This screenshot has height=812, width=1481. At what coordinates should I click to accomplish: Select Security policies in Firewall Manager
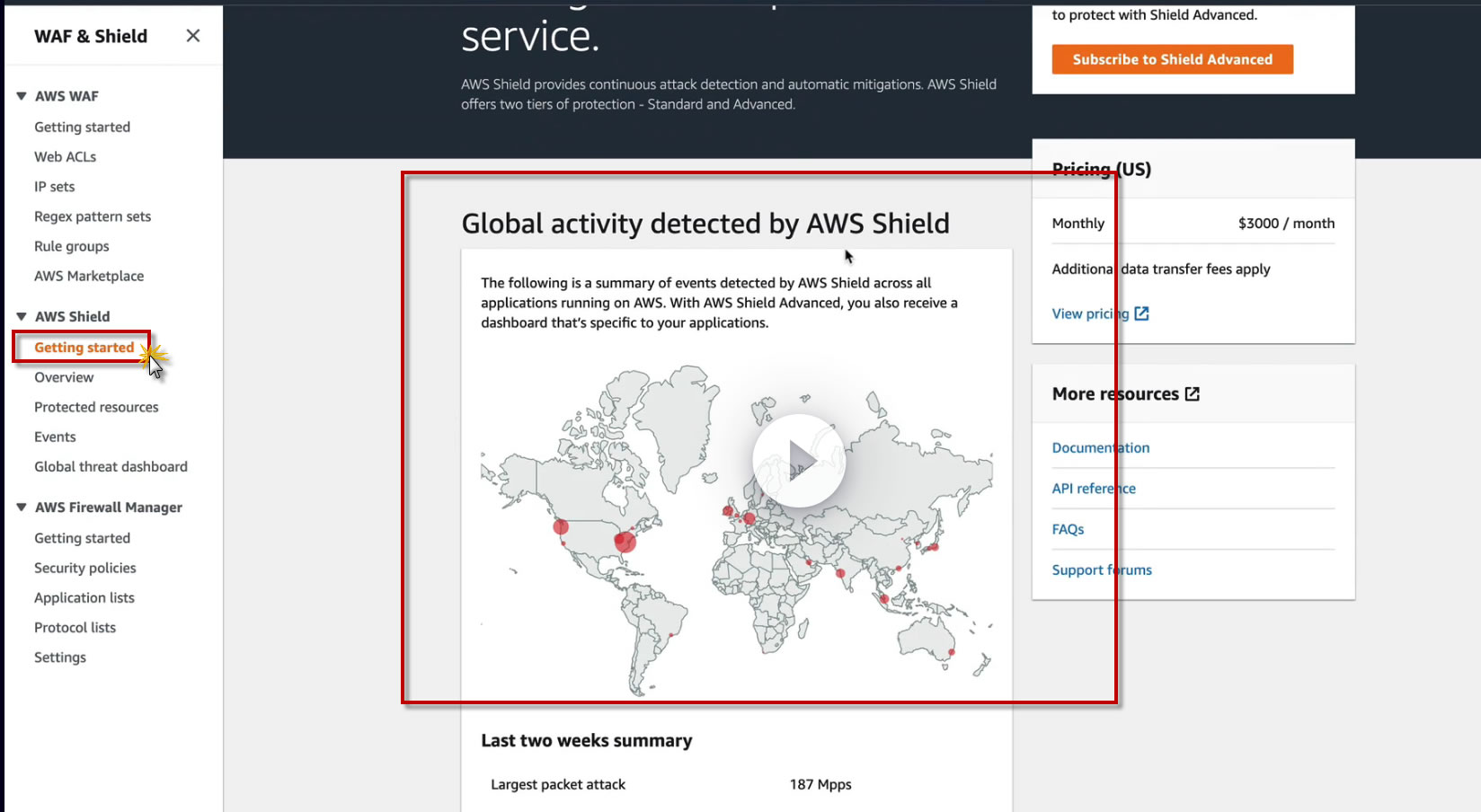(x=85, y=568)
